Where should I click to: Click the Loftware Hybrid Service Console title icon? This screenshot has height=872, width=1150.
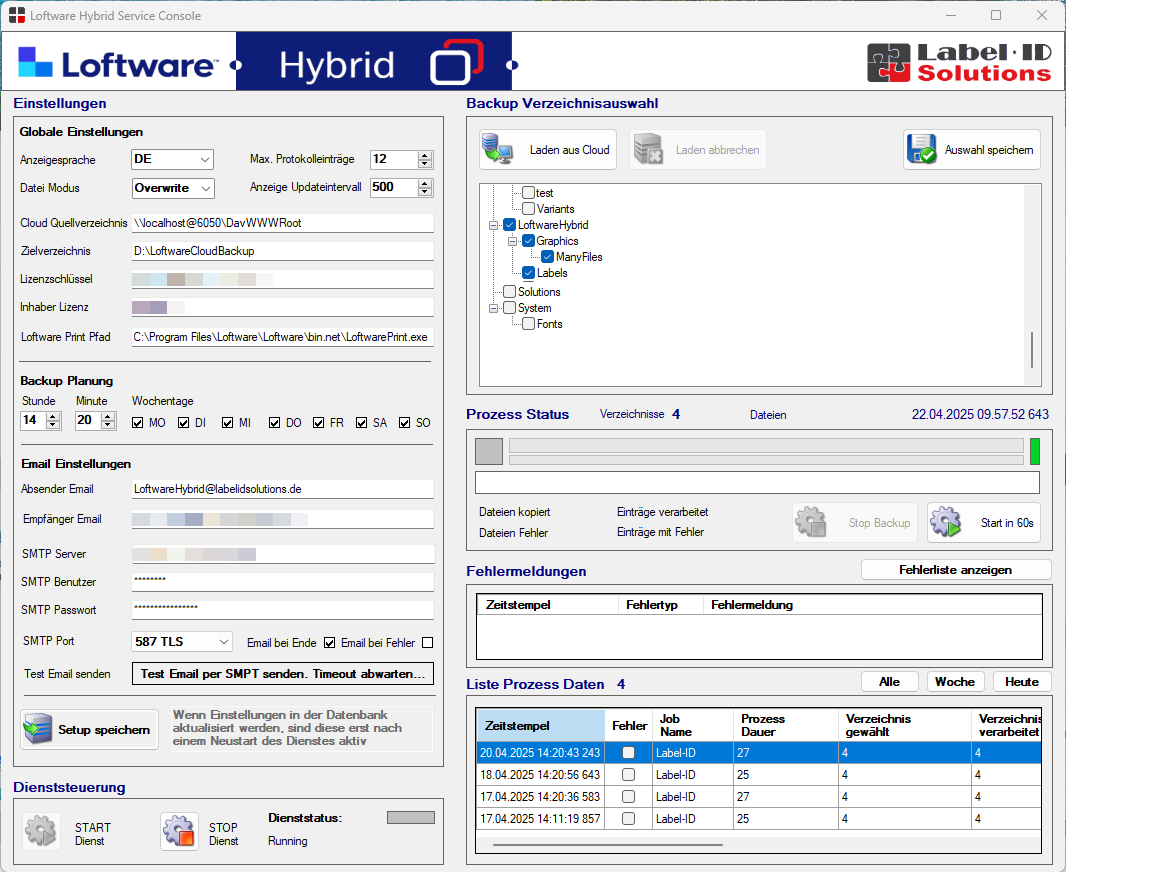click(16, 15)
